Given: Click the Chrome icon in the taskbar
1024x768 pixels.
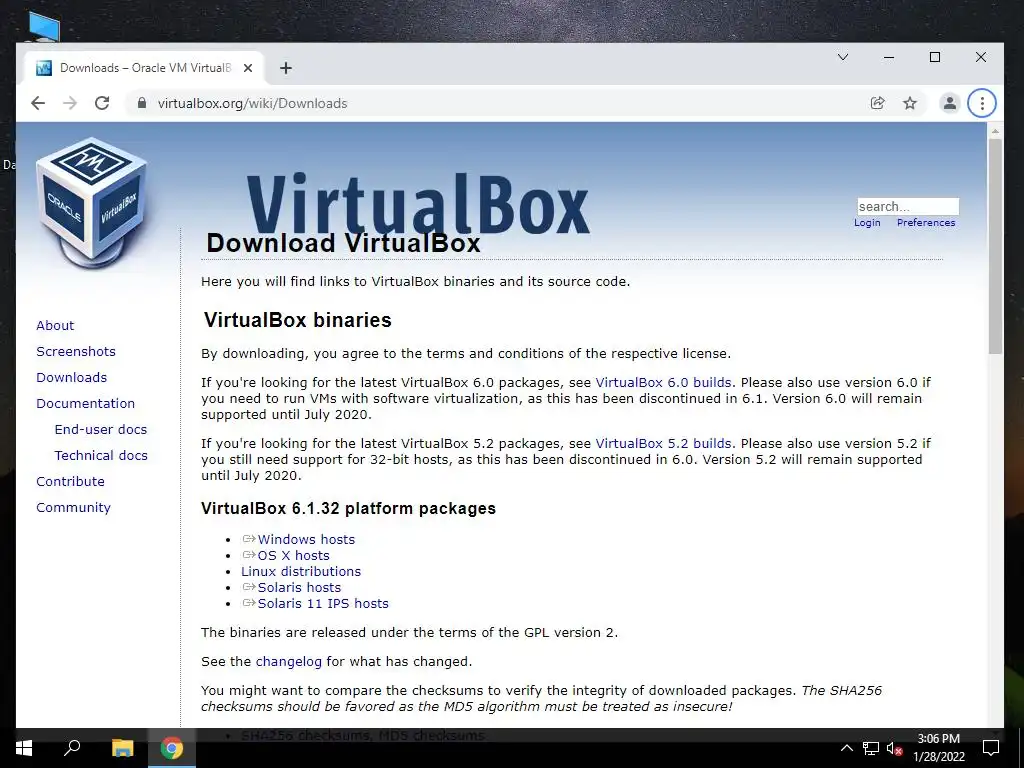Looking at the screenshot, I should 172,748.
